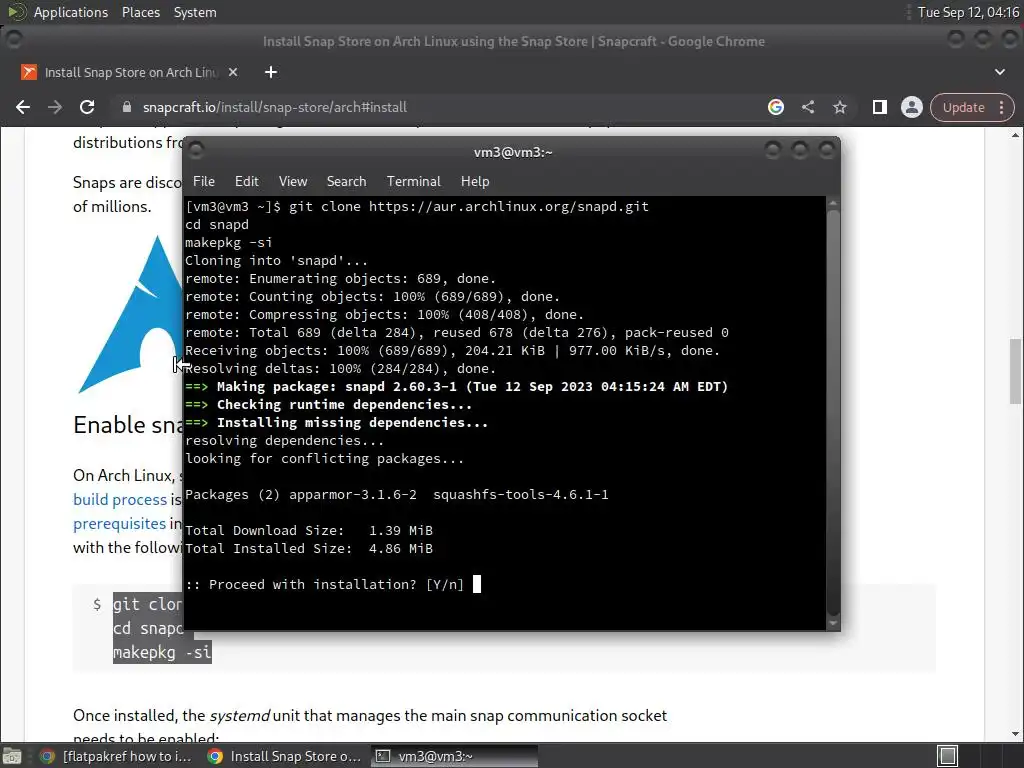Click the browser page scrollbar thumb
Image resolution: width=1024 pixels, height=768 pixels.
click(x=1015, y=371)
